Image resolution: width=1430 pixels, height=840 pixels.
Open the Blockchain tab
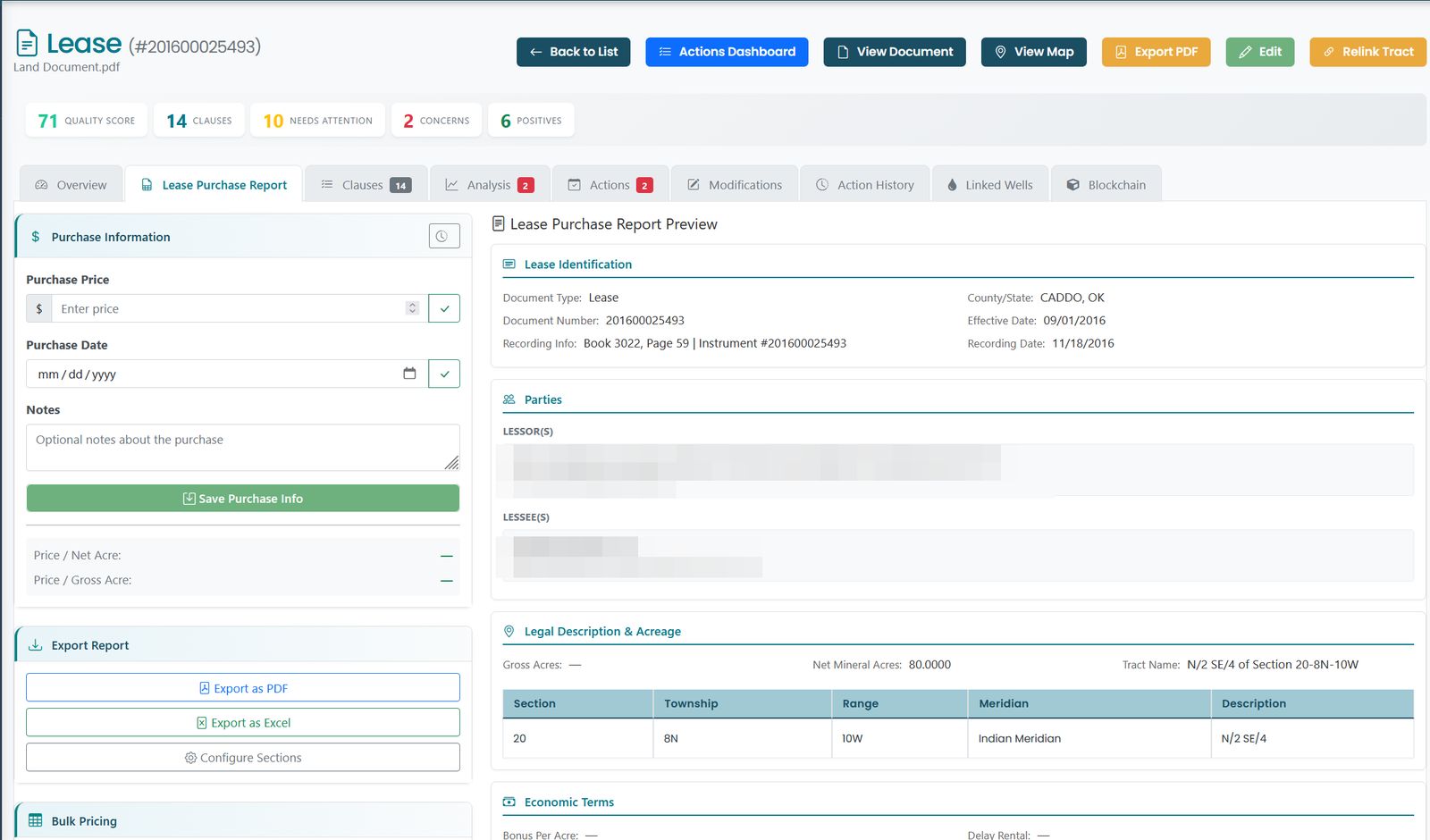click(x=1106, y=184)
